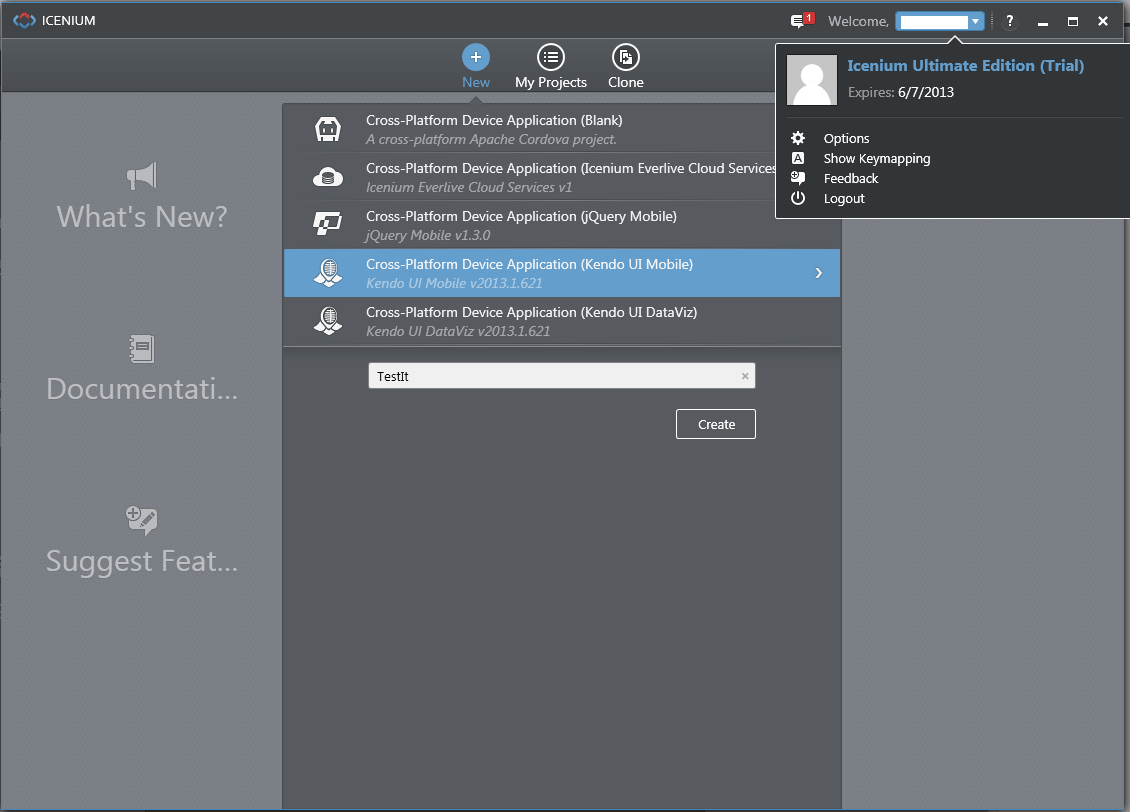
Task: Select the jQuery Mobile application template
Action: coord(562,225)
